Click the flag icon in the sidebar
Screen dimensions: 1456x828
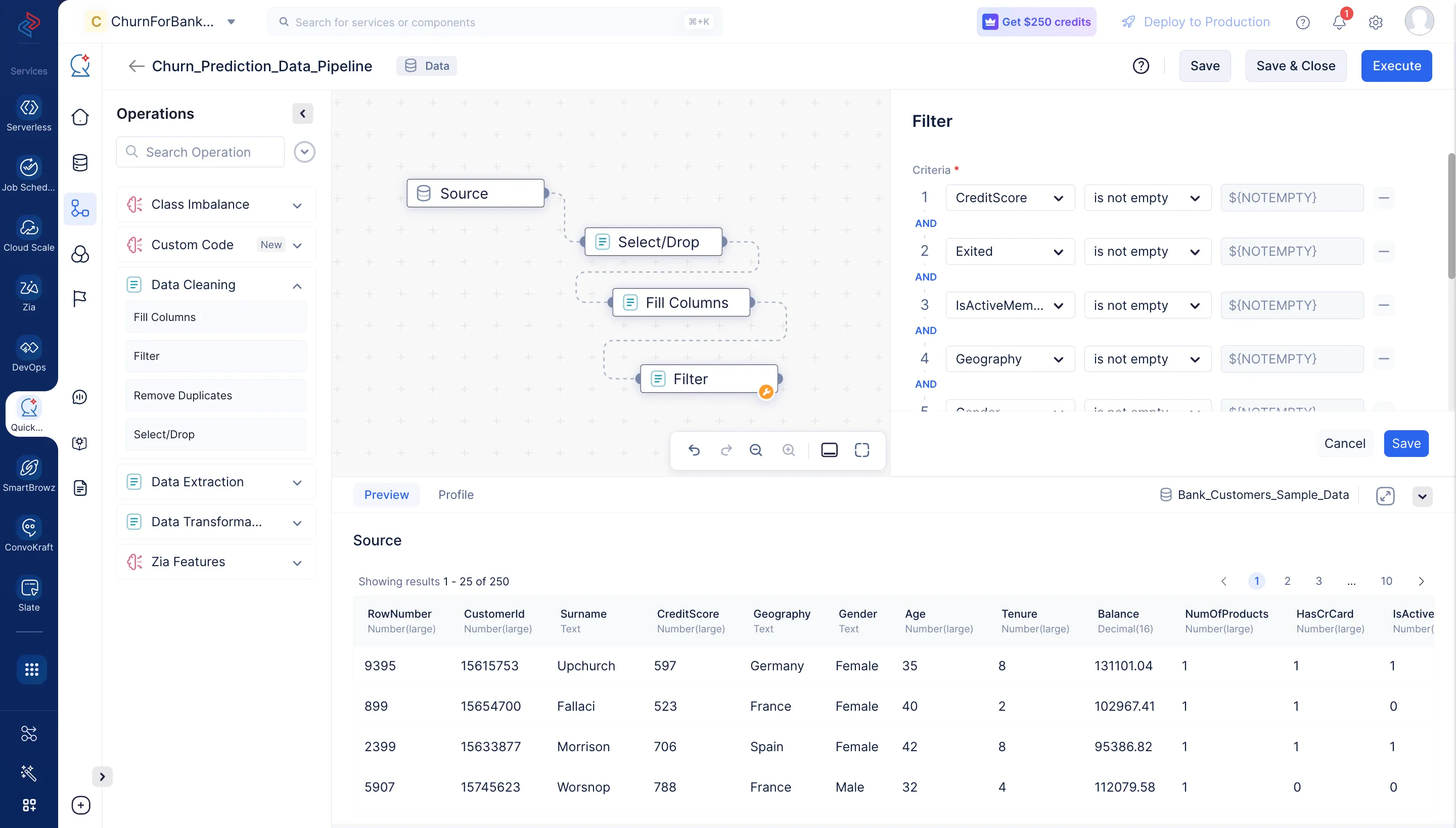tap(80, 298)
